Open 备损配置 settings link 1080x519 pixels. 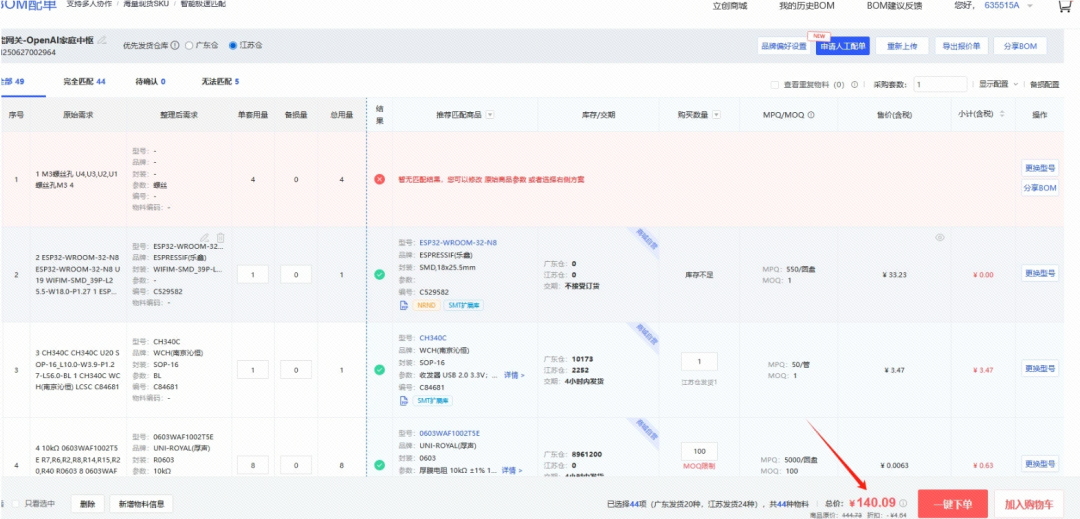[x=1044, y=85]
